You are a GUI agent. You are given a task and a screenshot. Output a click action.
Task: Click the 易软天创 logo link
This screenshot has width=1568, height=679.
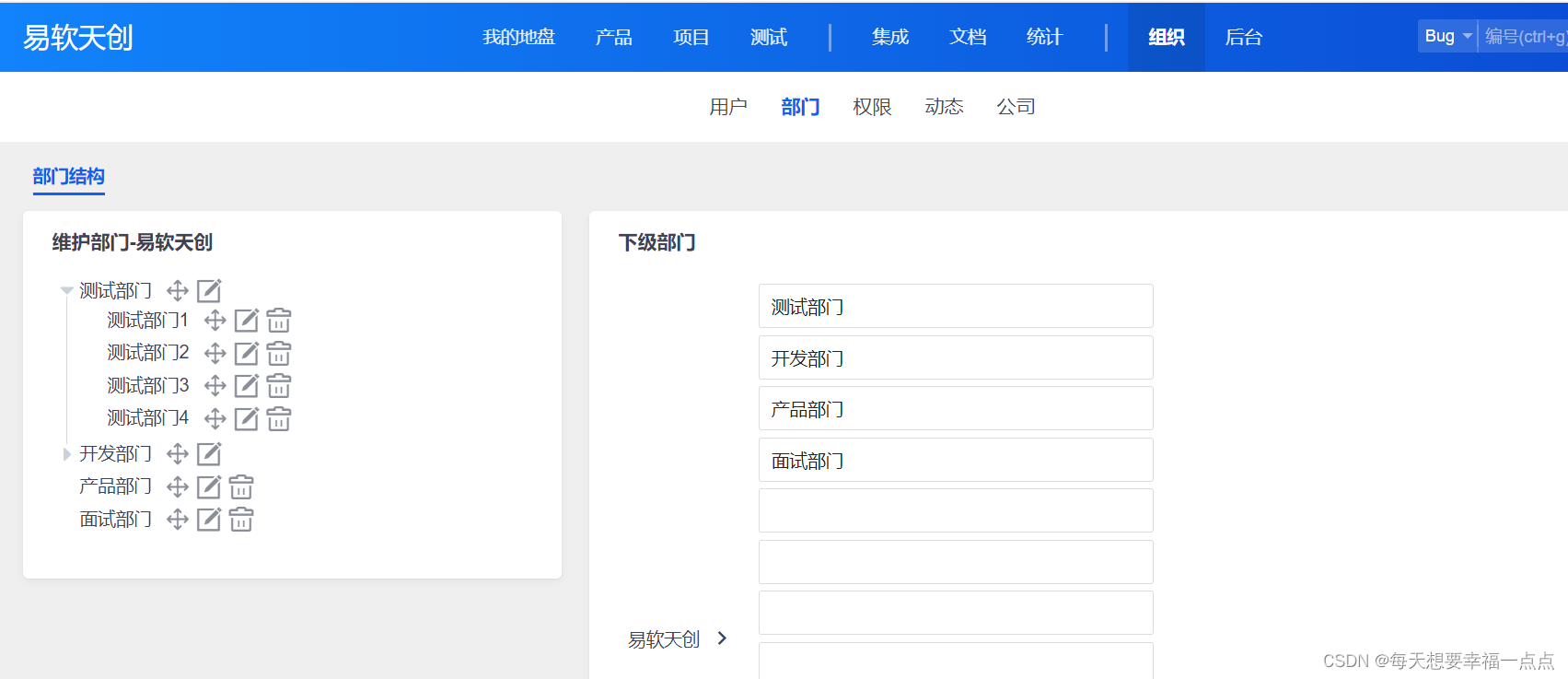[x=78, y=37]
